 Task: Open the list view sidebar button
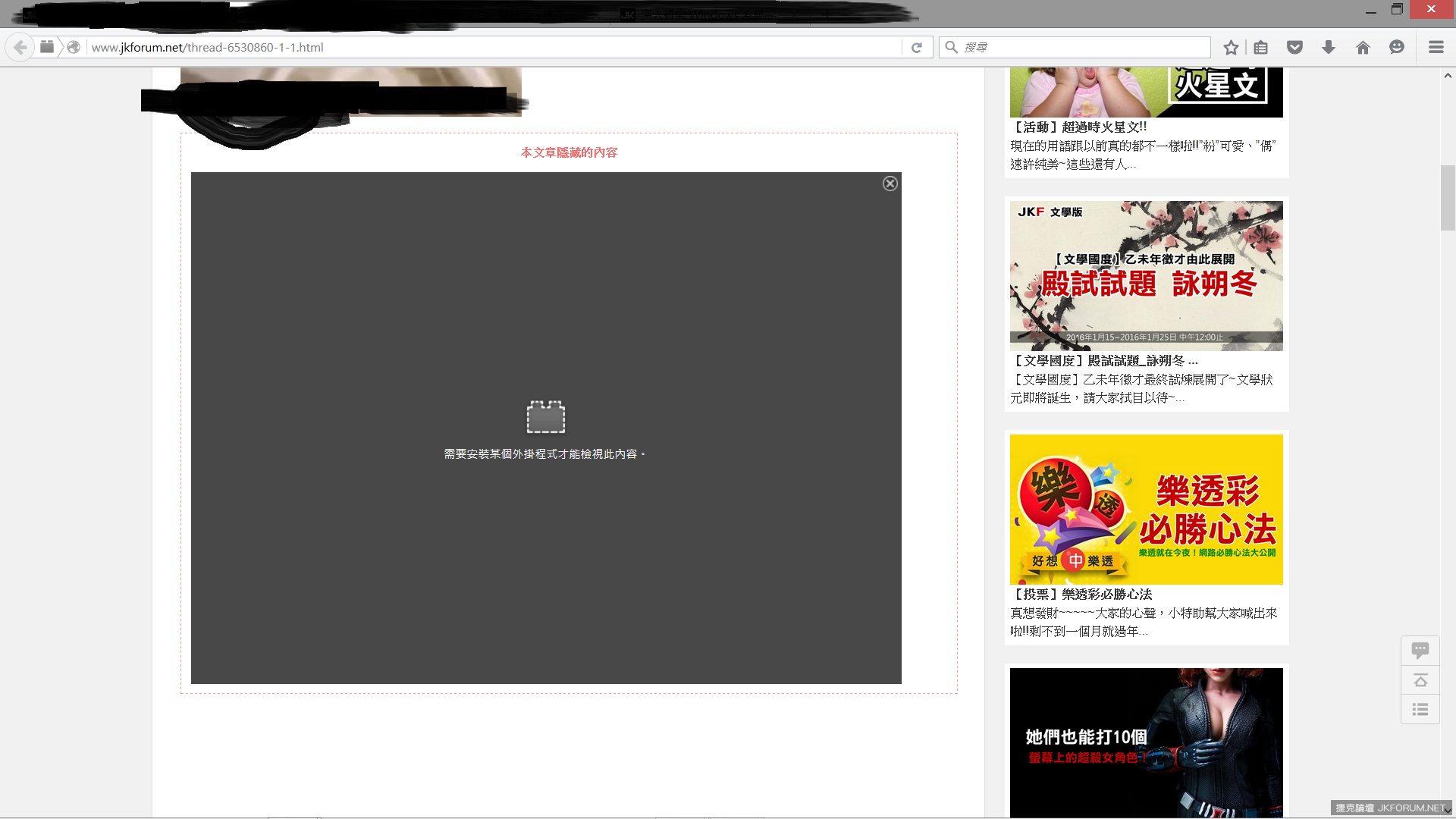pos(1420,710)
